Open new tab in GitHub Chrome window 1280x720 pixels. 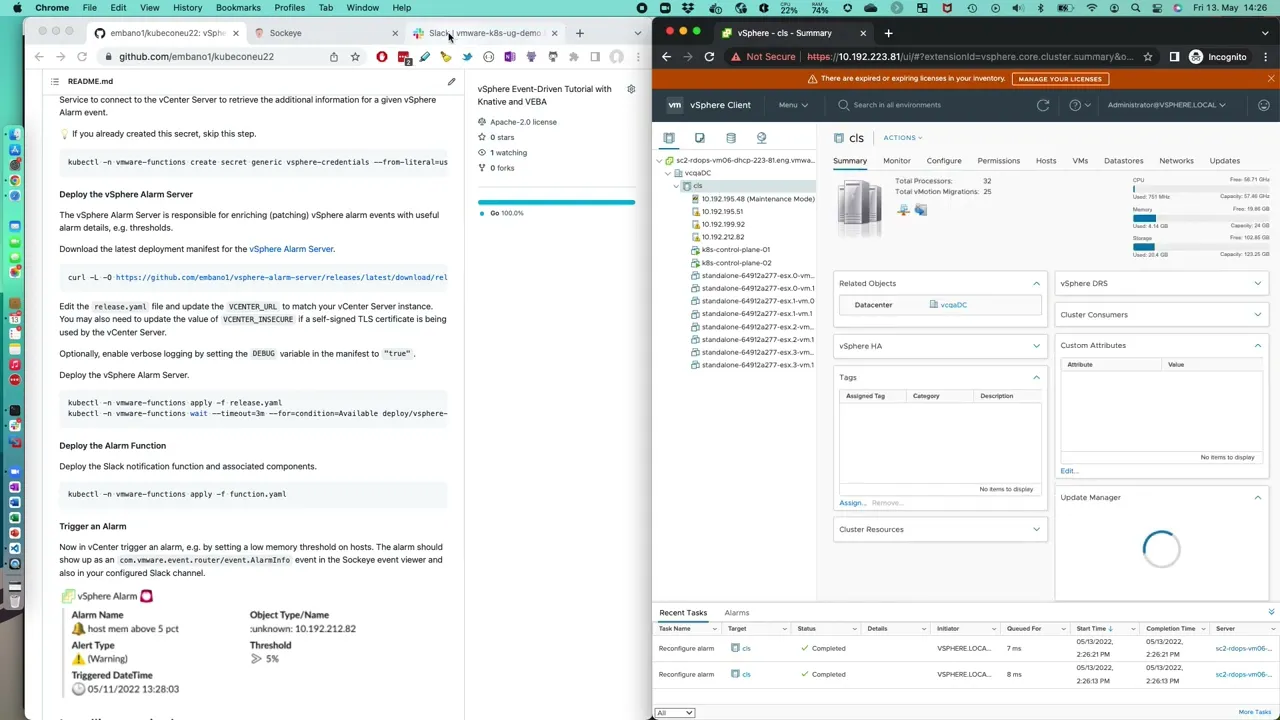(579, 33)
